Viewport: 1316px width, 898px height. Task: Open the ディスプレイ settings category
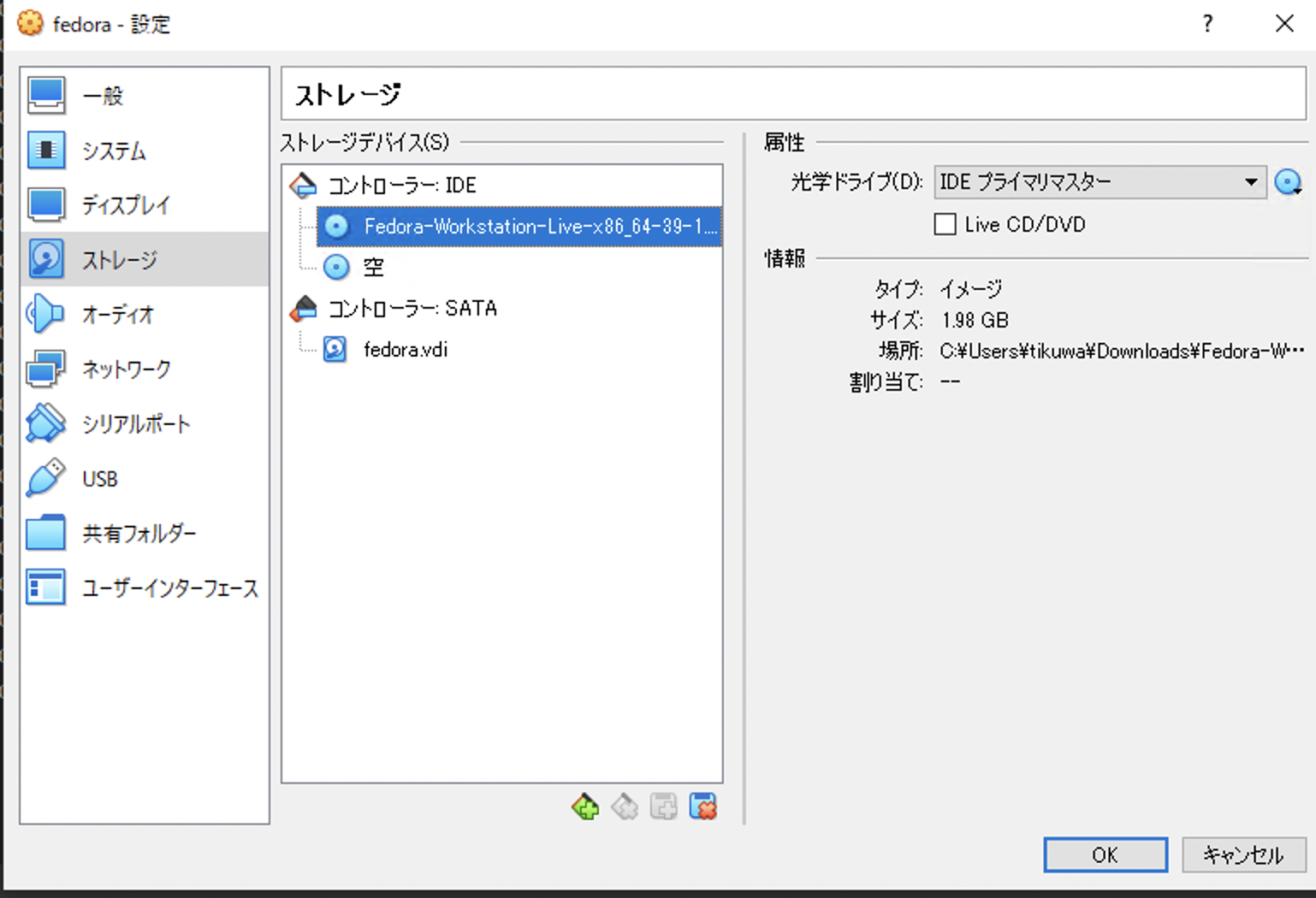[x=144, y=204]
